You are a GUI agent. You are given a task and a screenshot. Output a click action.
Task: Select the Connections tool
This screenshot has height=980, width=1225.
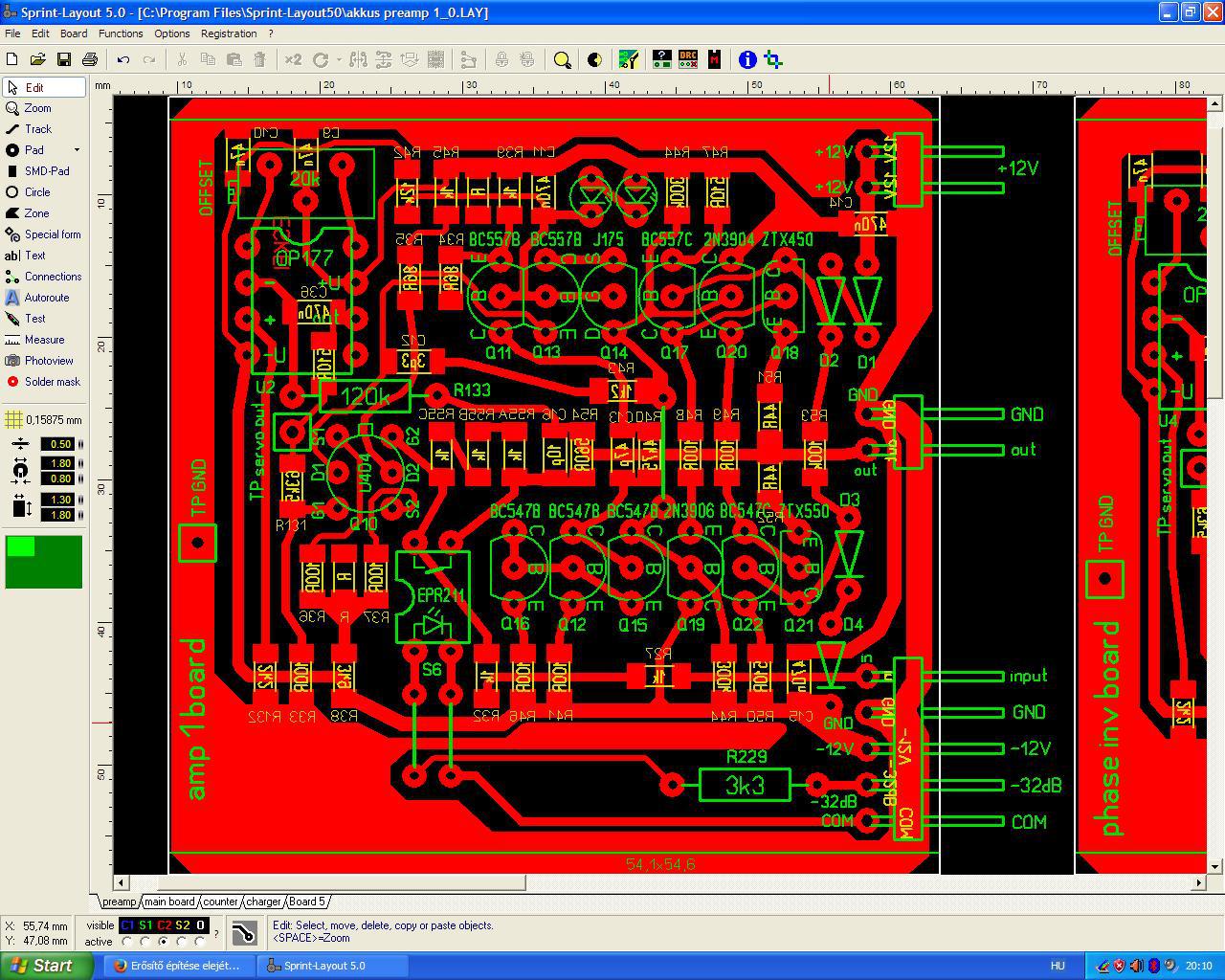click(x=44, y=277)
